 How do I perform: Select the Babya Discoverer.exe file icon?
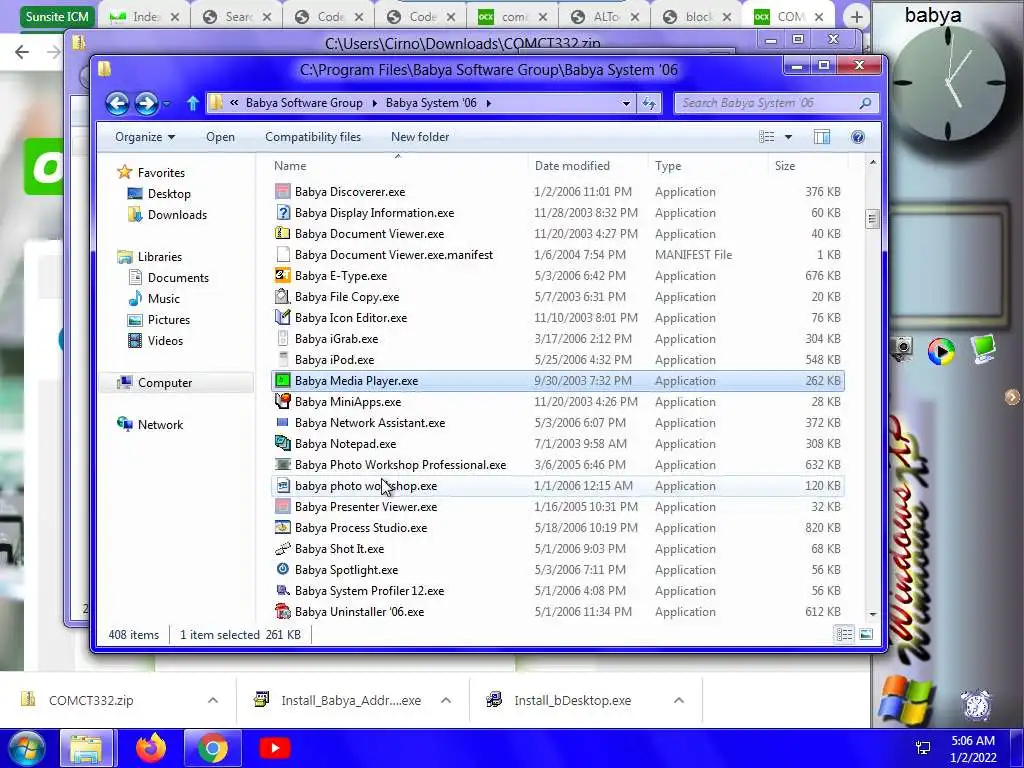coord(282,191)
